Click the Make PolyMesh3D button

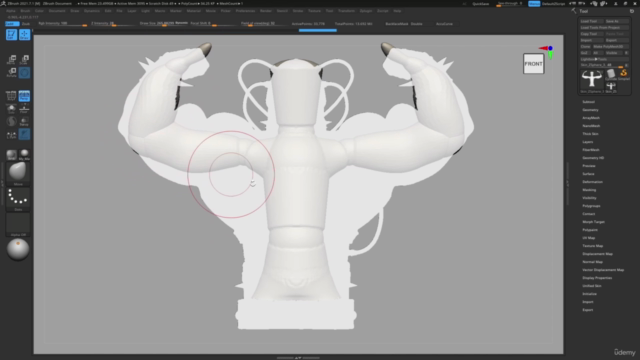[x=610, y=47]
